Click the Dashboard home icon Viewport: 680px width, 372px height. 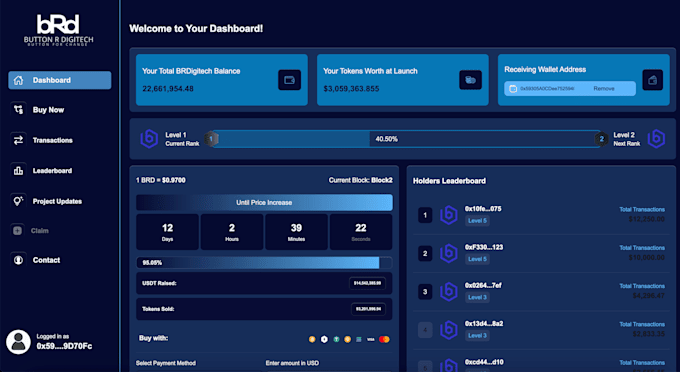tap(18, 80)
